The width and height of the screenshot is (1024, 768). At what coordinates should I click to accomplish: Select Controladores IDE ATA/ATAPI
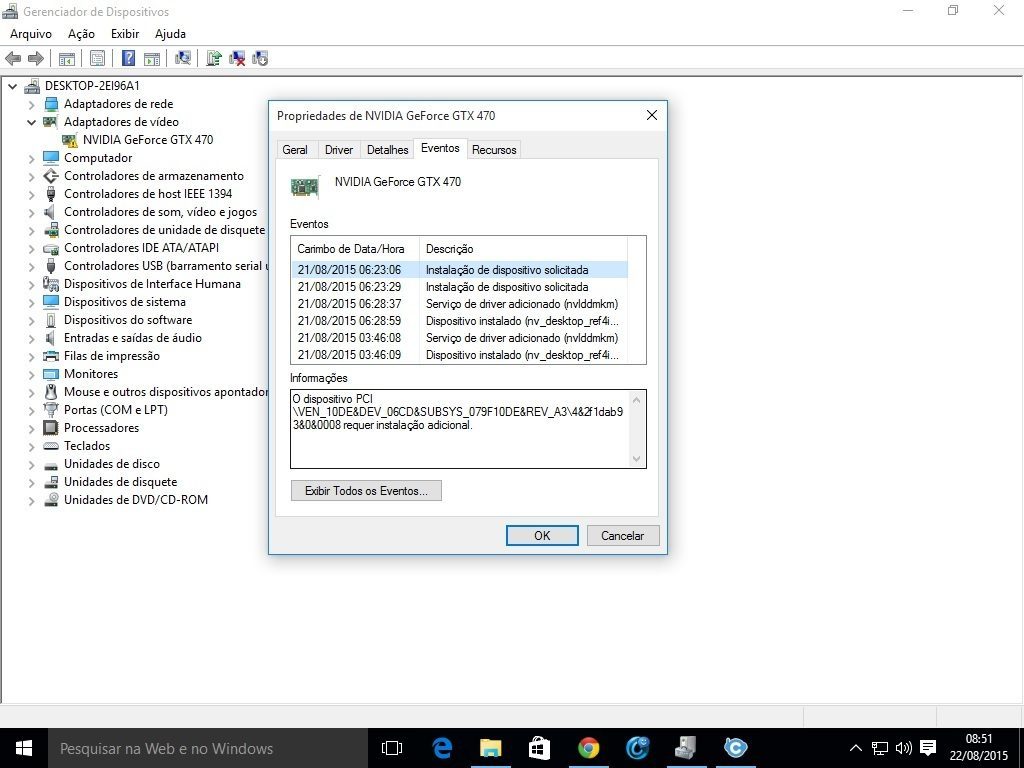(141, 248)
